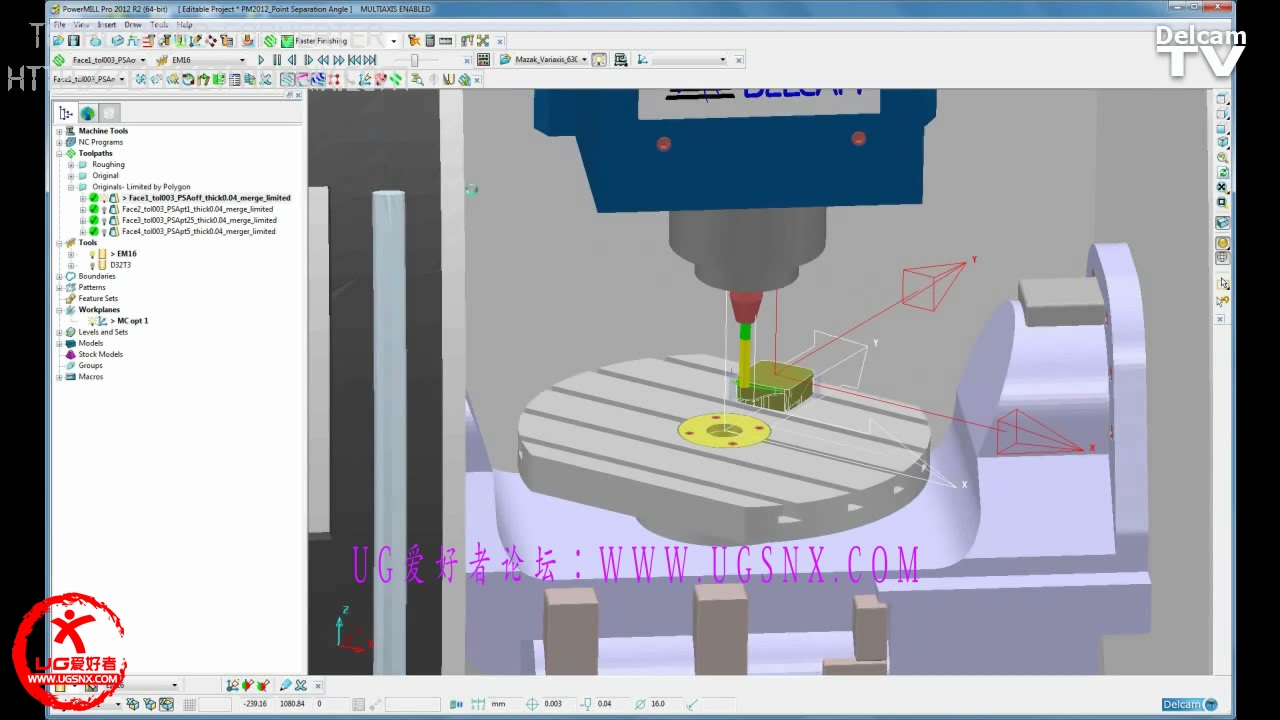This screenshot has height=720, width=1280.
Task: Toggle lightbulb of EM16 tool
Action: pyautogui.click(x=92, y=254)
